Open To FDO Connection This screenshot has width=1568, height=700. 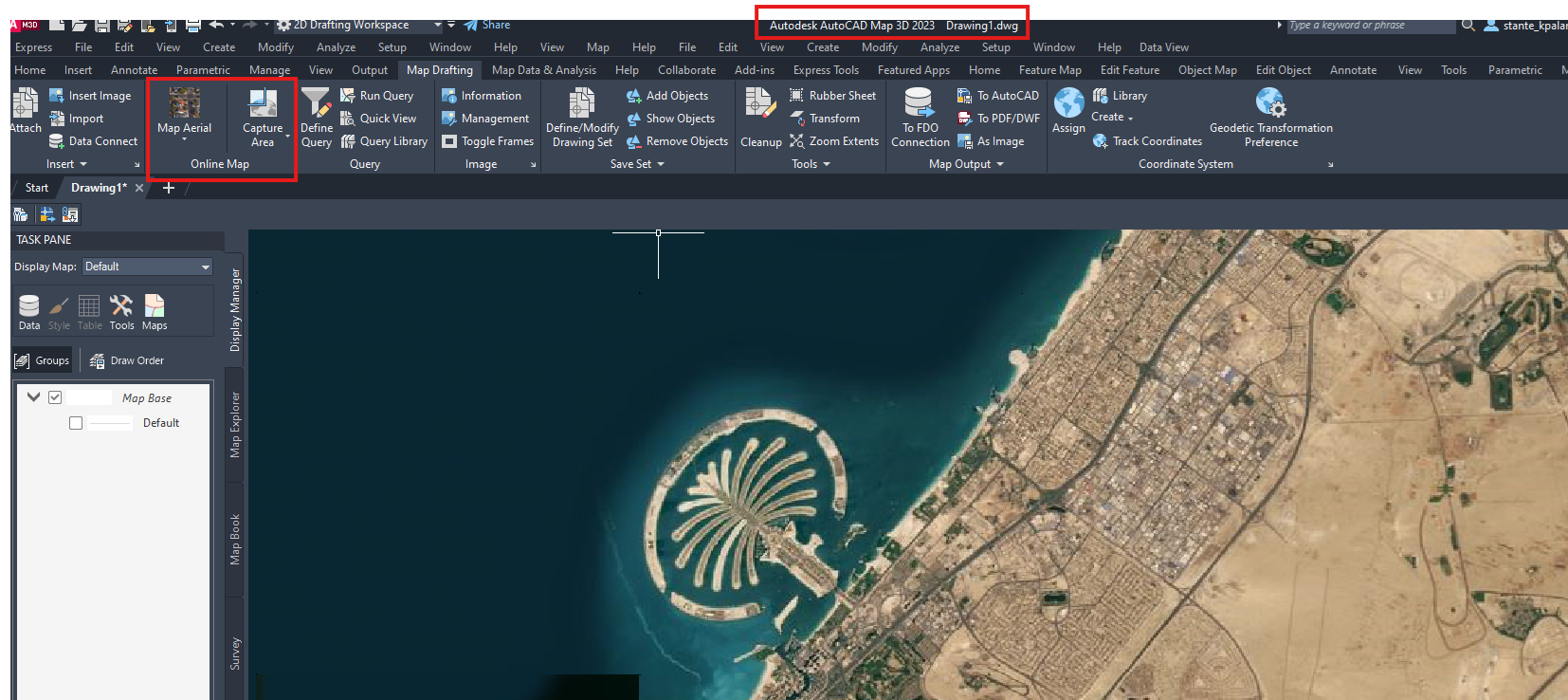pyautogui.click(x=920, y=118)
